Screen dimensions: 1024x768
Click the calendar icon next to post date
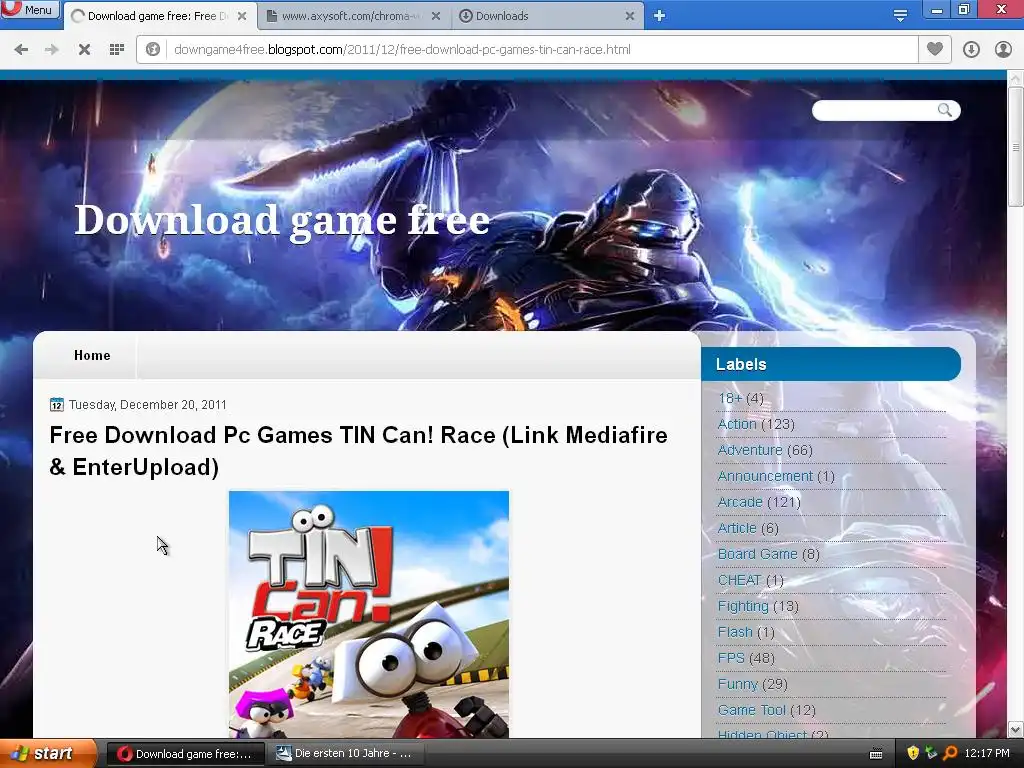point(57,405)
